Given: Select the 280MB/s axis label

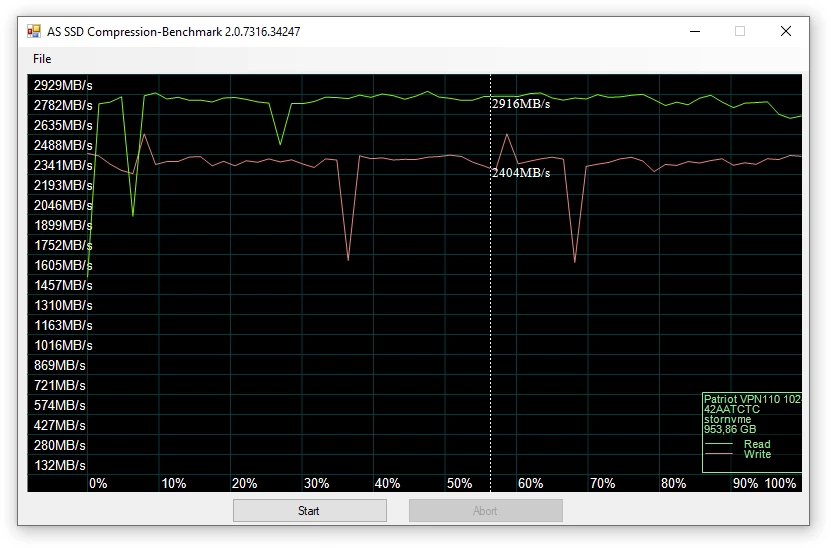Looking at the screenshot, I should [59, 445].
